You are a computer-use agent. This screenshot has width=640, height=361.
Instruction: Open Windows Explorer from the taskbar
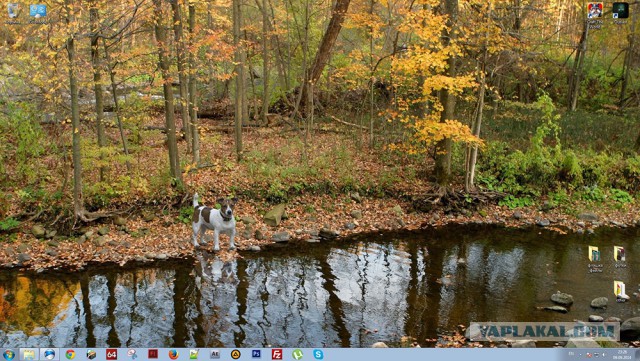(x=29, y=354)
